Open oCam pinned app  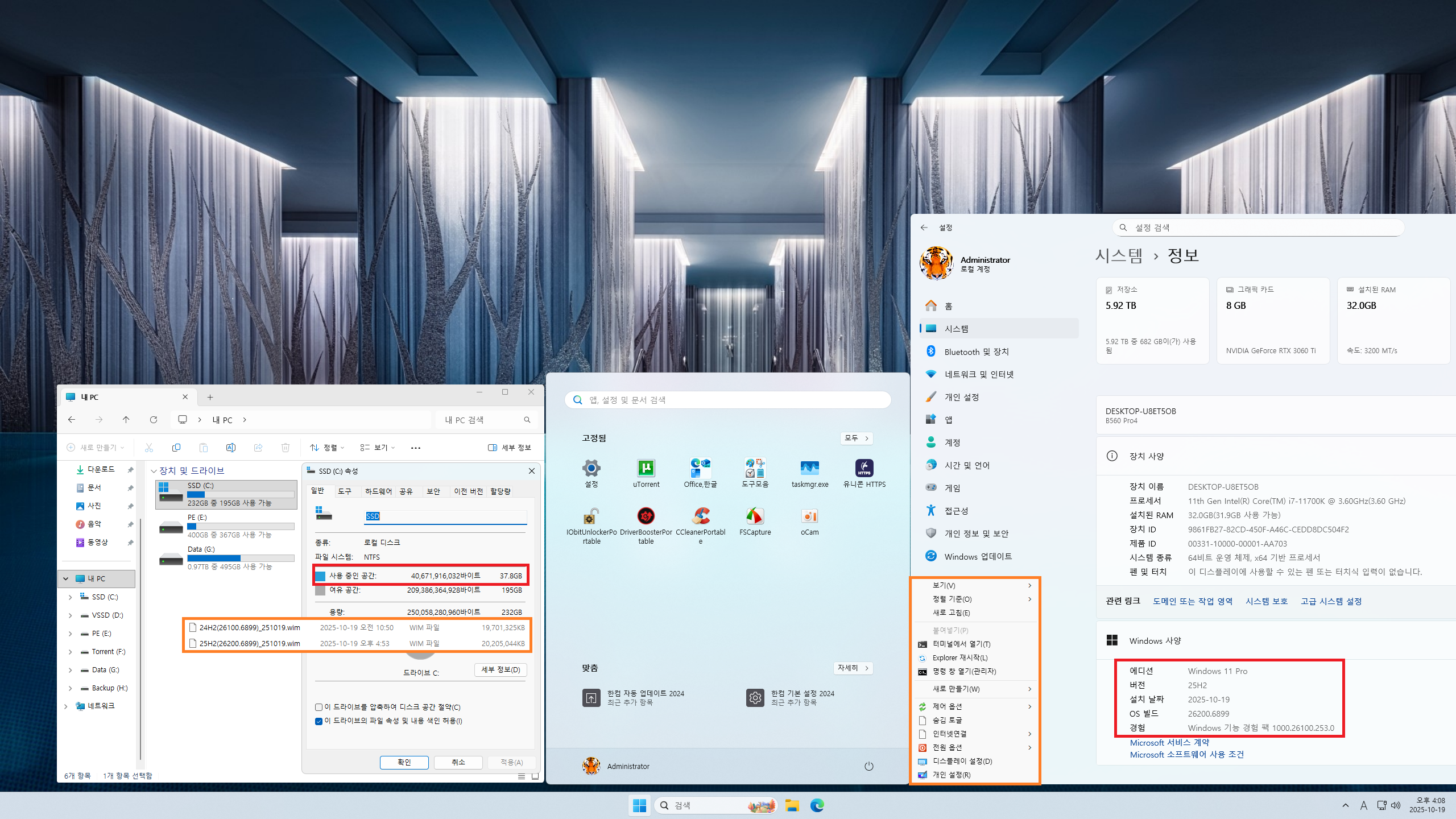(809, 517)
